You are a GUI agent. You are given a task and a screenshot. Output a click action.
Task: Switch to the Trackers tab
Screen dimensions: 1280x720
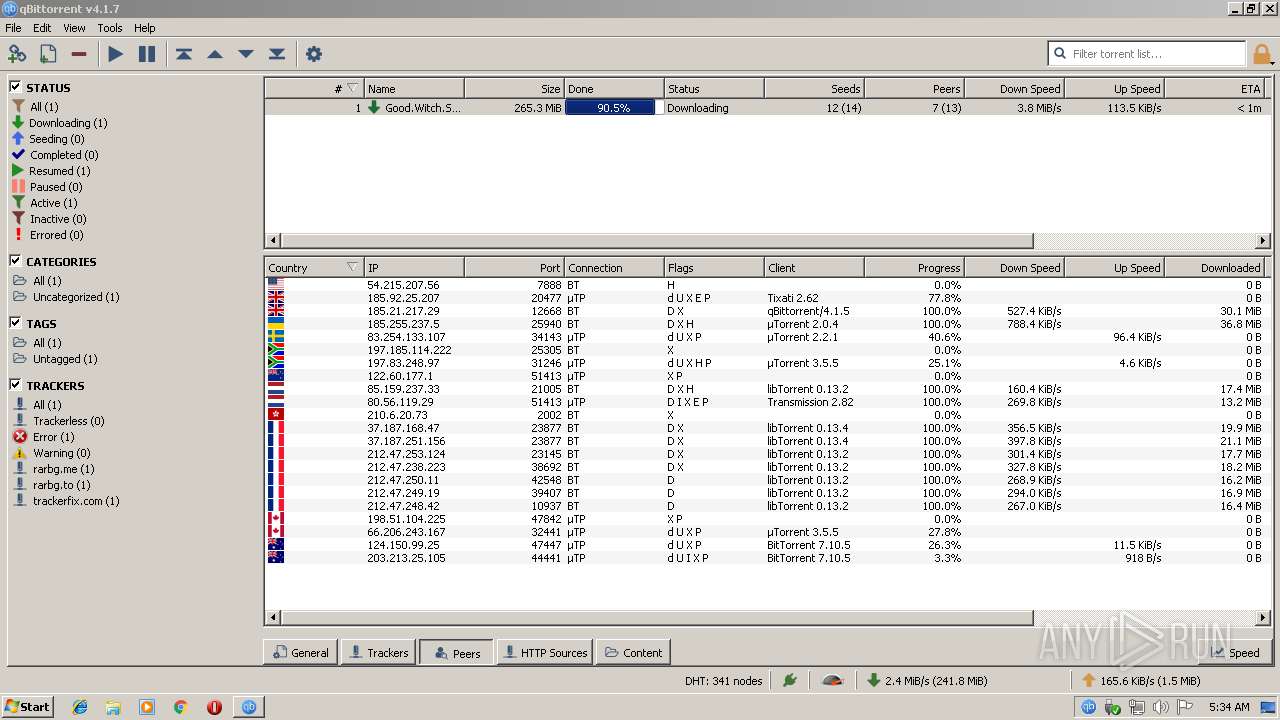[x=377, y=653]
